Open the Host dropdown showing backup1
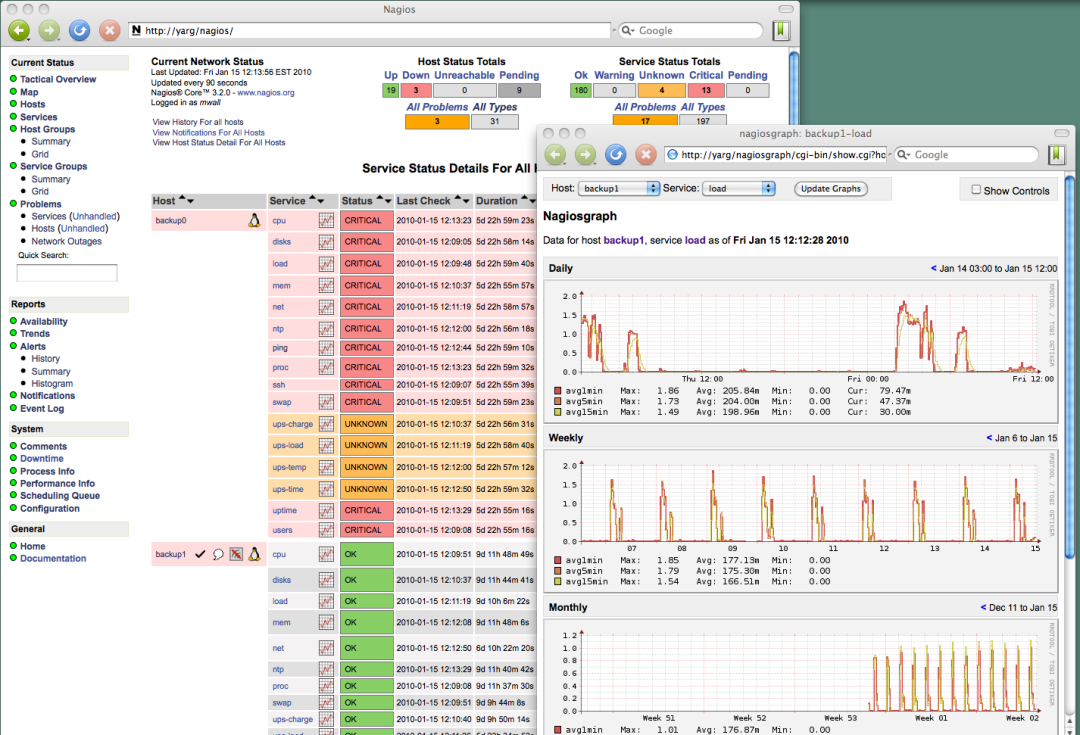 619,188
